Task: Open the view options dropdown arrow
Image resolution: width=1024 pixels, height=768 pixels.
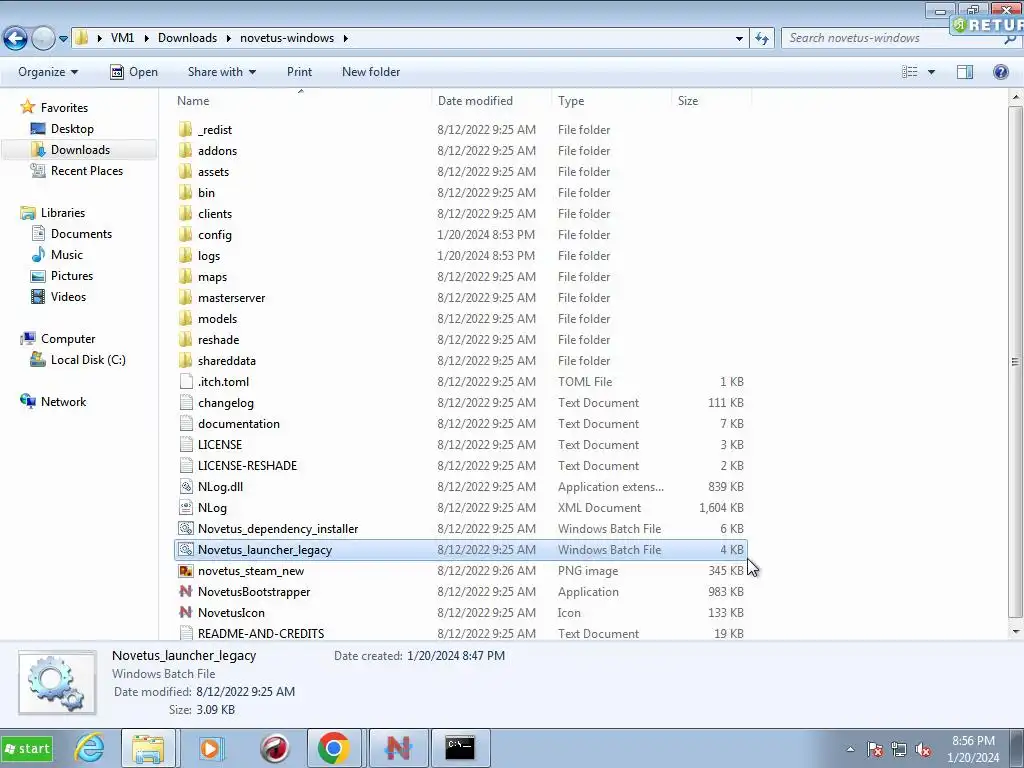Action: [931, 72]
